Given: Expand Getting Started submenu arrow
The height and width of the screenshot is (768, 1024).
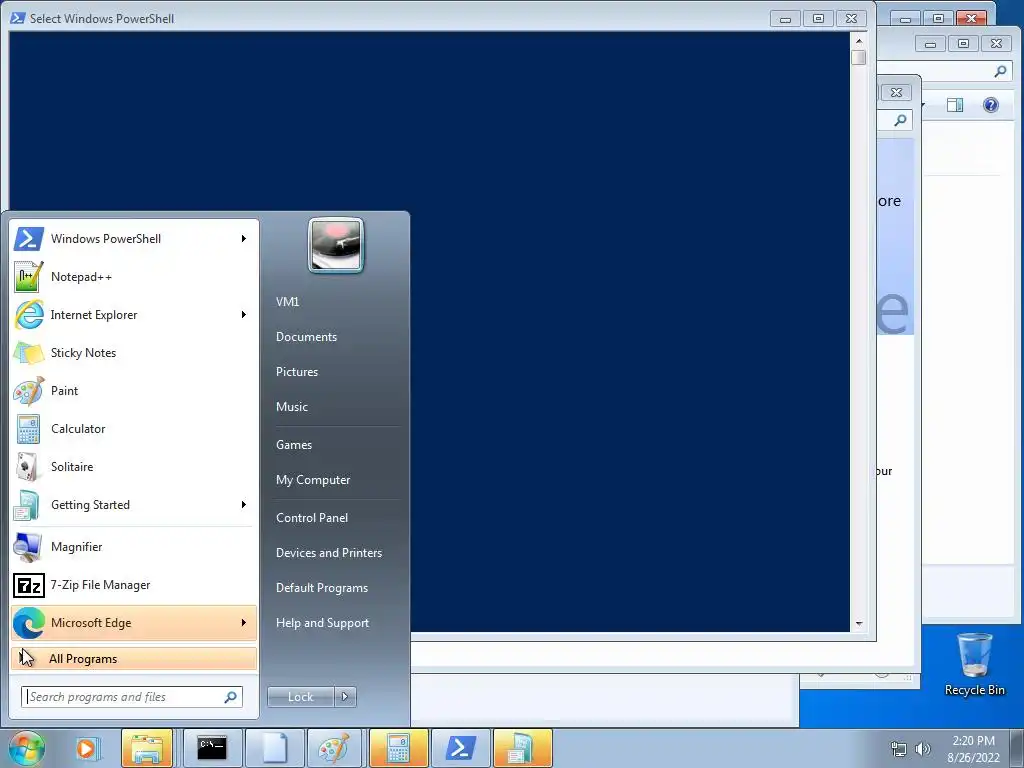Looking at the screenshot, I should [x=244, y=505].
